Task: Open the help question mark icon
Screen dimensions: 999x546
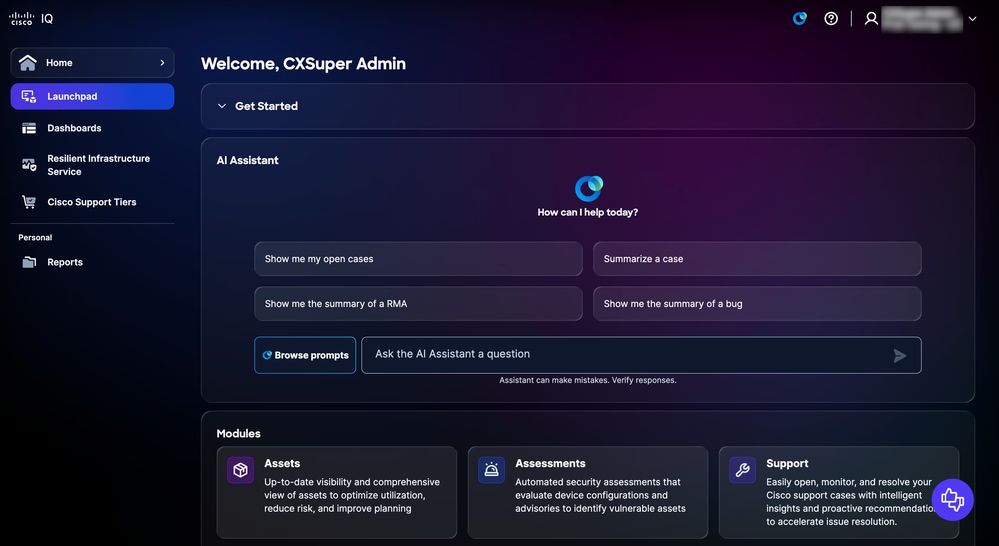Action: (x=831, y=18)
